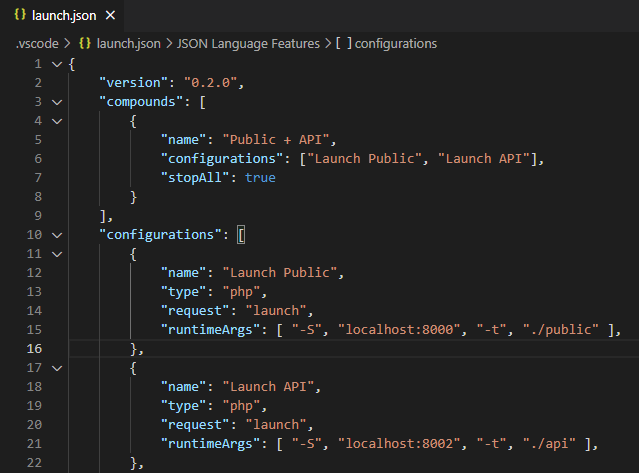This screenshot has height=473, width=639.
Task: Click "Launch API" name value on line 18
Action: coord(268,387)
